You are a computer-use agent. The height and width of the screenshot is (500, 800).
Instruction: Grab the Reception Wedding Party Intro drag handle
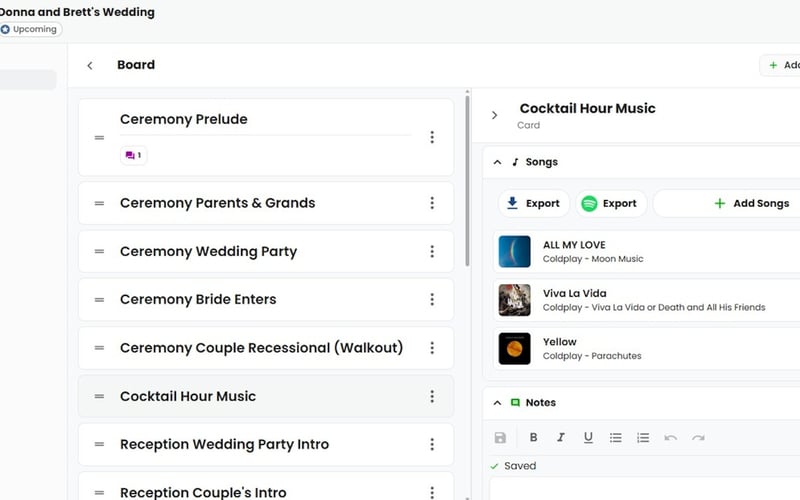click(99, 444)
